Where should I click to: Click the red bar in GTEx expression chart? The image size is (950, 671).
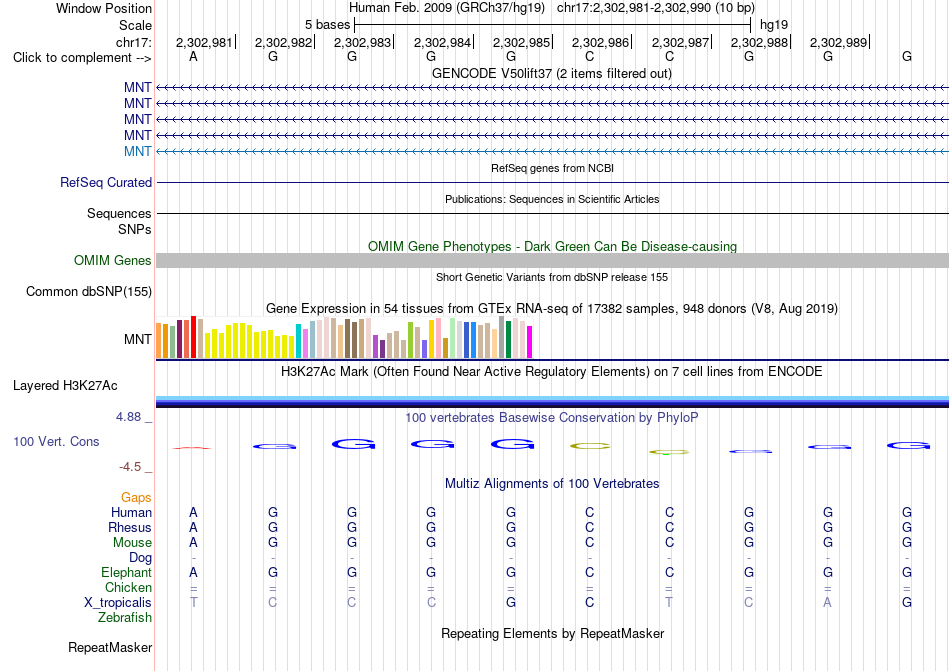193,337
